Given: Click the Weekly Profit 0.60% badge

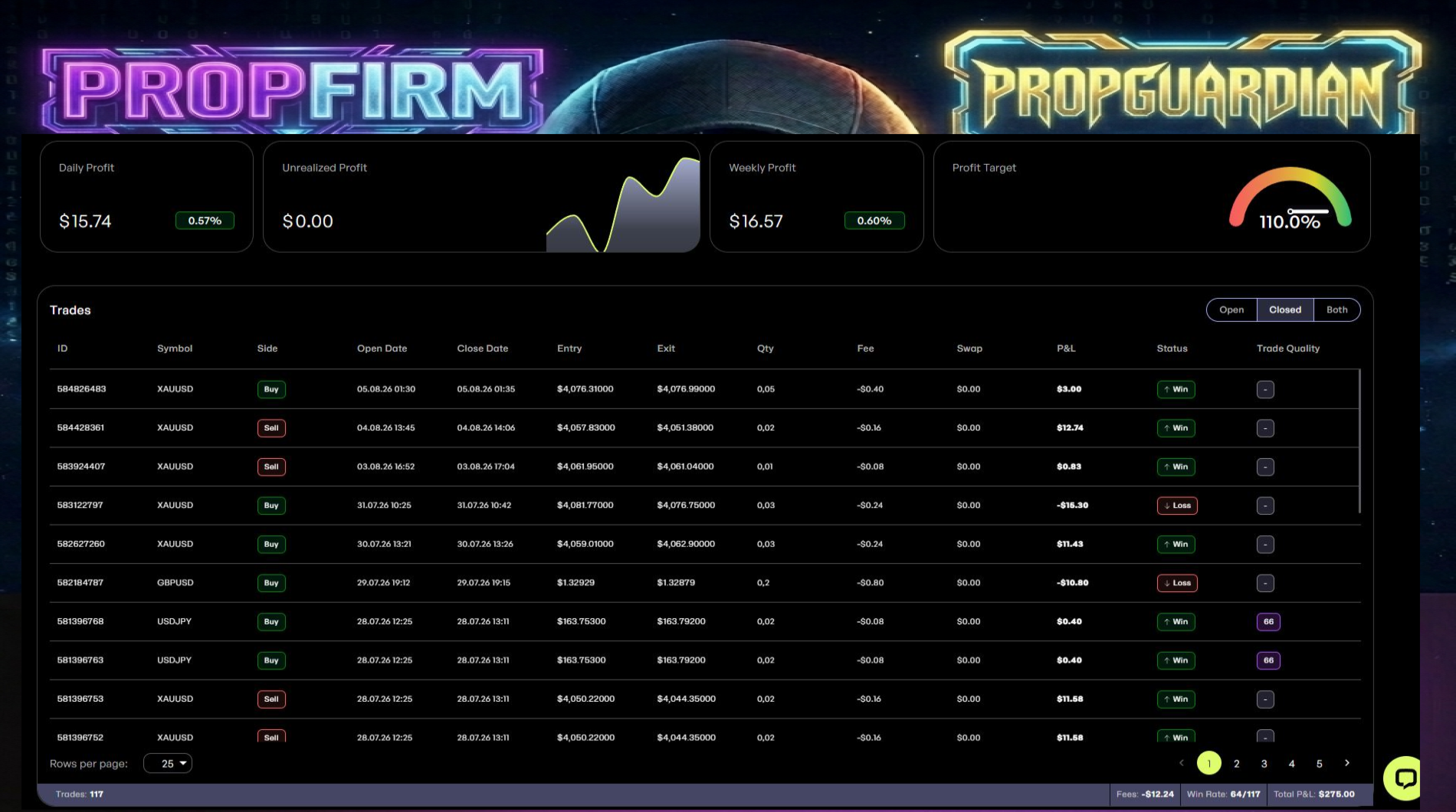Looking at the screenshot, I should [x=874, y=221].
